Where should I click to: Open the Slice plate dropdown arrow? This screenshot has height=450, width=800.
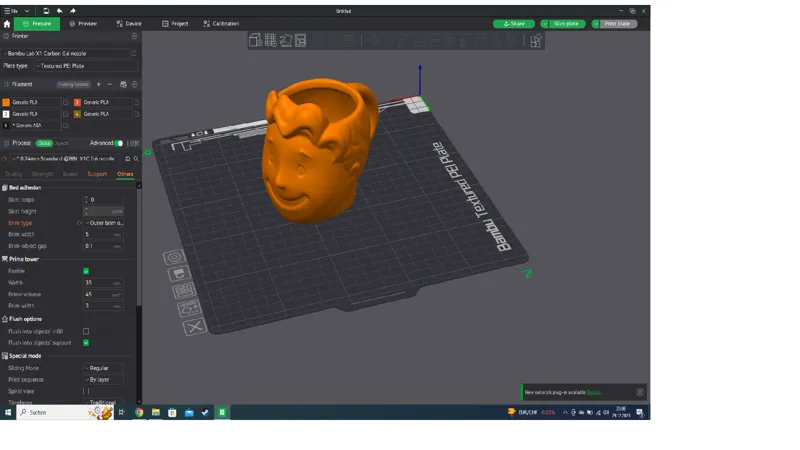(x=544, y=24)
